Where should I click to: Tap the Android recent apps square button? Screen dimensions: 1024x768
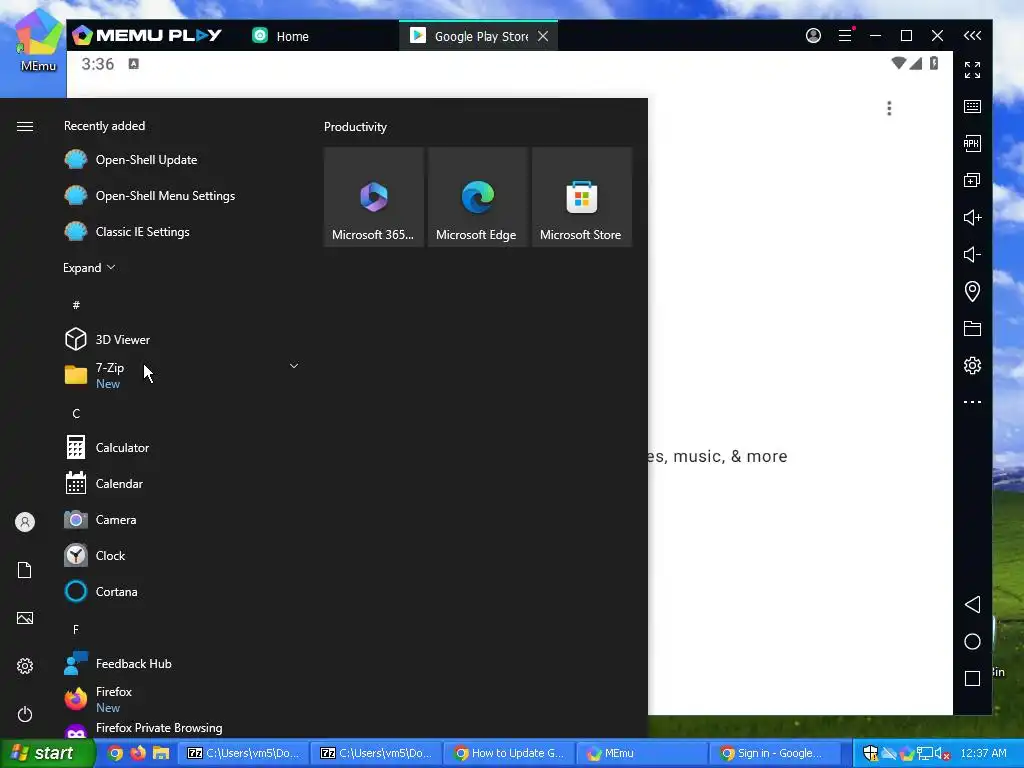pyautogui.click(x=972, y=679)
